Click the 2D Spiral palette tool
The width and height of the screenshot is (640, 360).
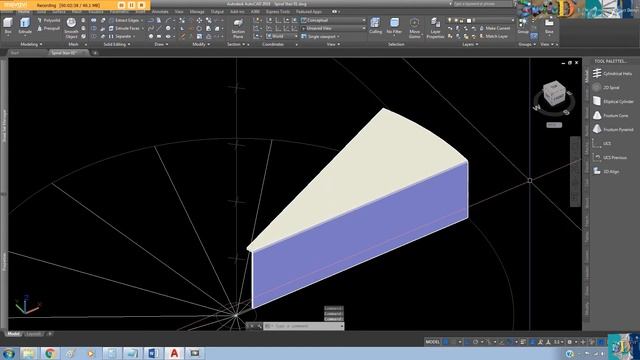pyautogui.click(x=607, y=87)
